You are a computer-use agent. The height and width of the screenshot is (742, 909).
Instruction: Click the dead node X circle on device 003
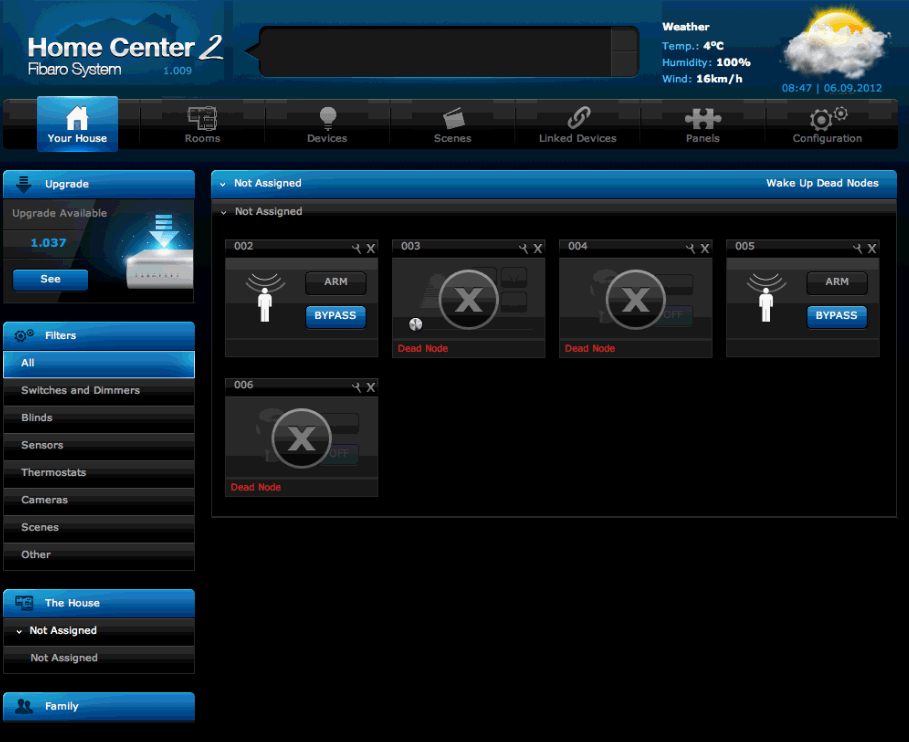click(x=468, y=299)
